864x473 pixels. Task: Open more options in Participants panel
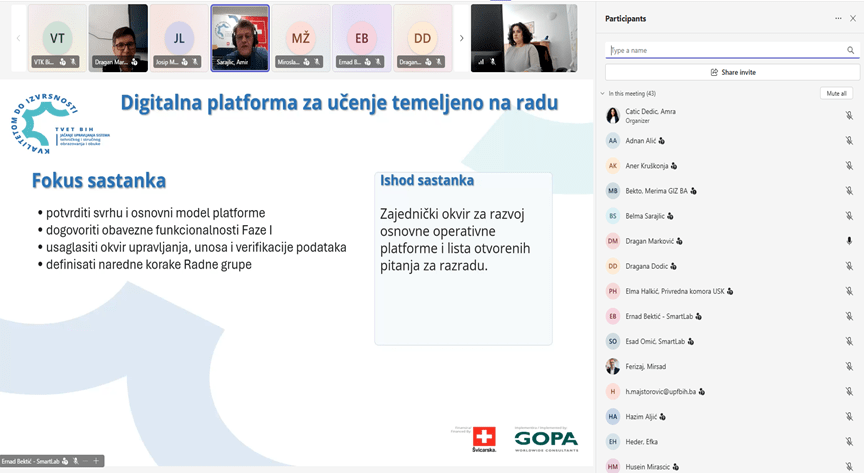point(838,18)
